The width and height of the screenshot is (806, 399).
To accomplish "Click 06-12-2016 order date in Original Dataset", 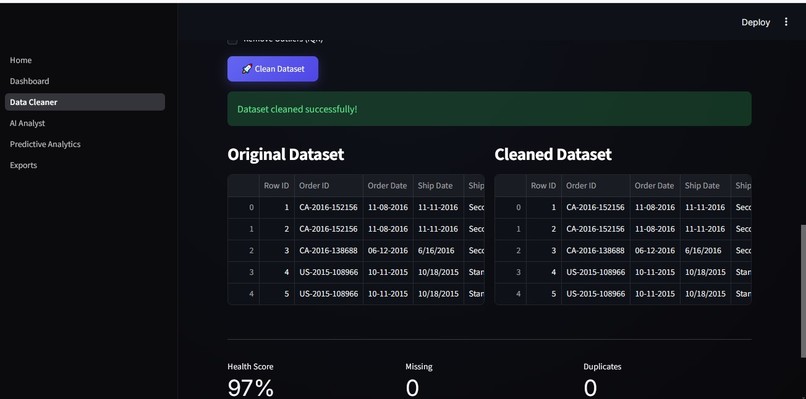I will [x=388, y=250].
